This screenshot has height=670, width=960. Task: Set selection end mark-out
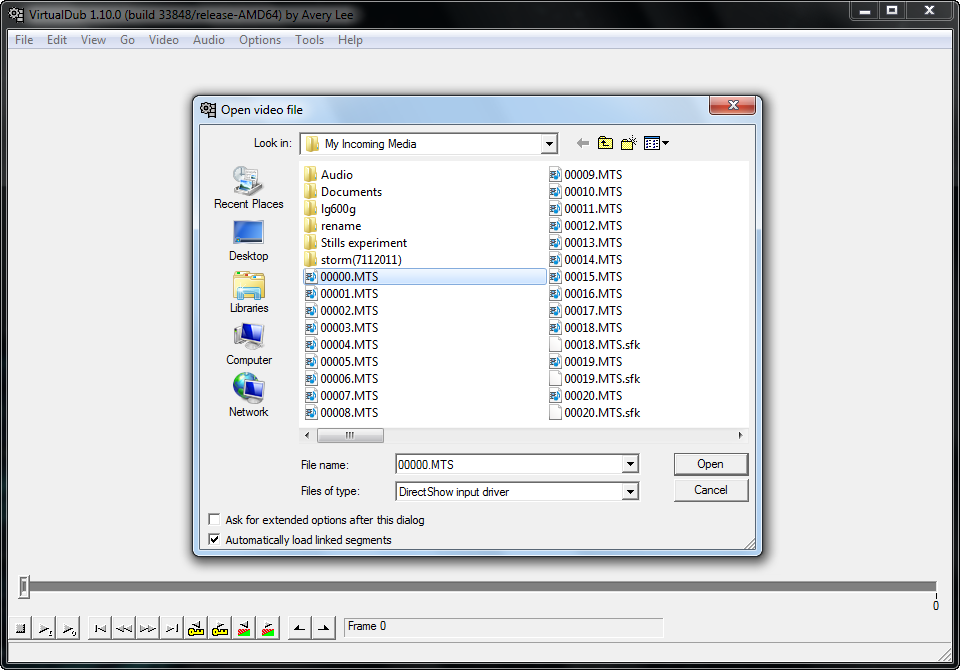coord(324,628)
